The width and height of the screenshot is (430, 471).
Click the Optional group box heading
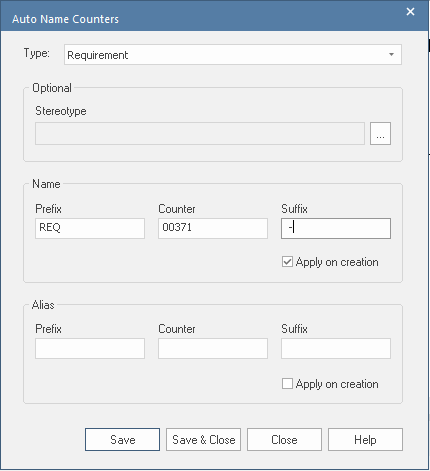coord(52,88)
